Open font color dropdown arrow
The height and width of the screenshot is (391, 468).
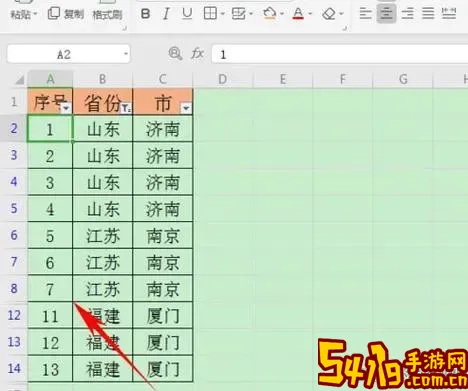(310, 14)
